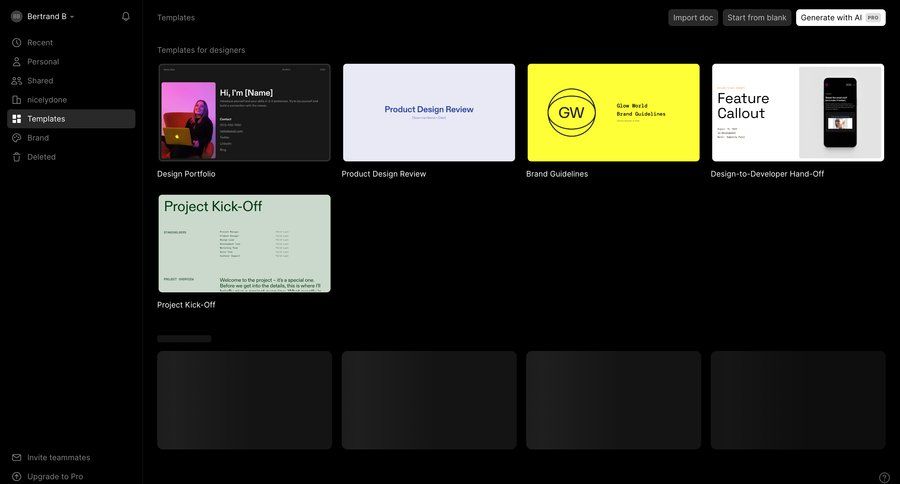The image size is (900, 484).
Task: Click the Invite teammates envelope icon
Action: click(17, 458)
